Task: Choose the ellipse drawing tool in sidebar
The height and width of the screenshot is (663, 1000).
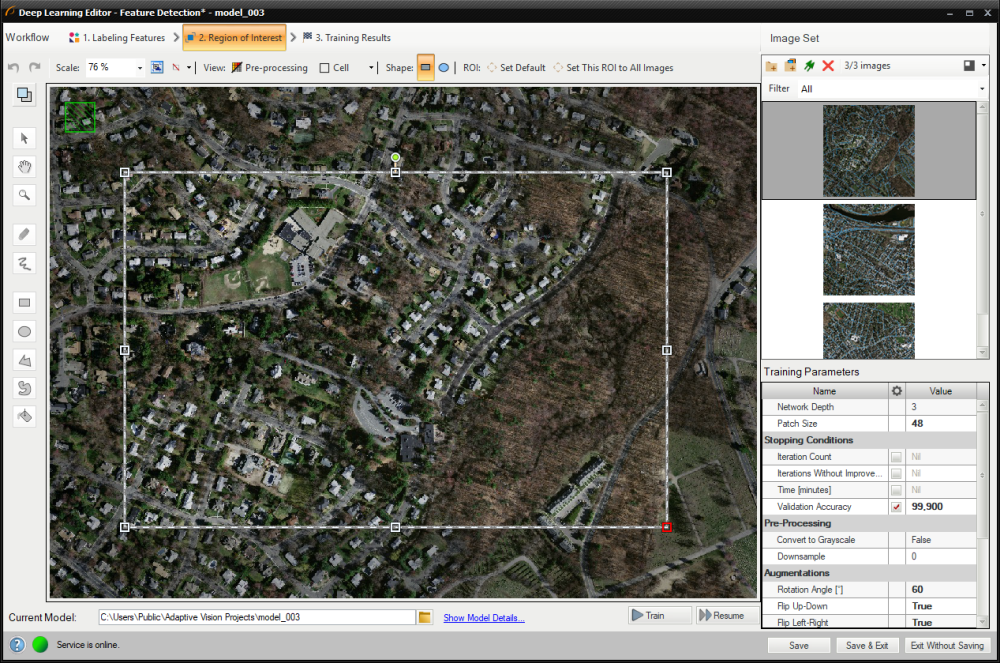Action: coord(25,331)
